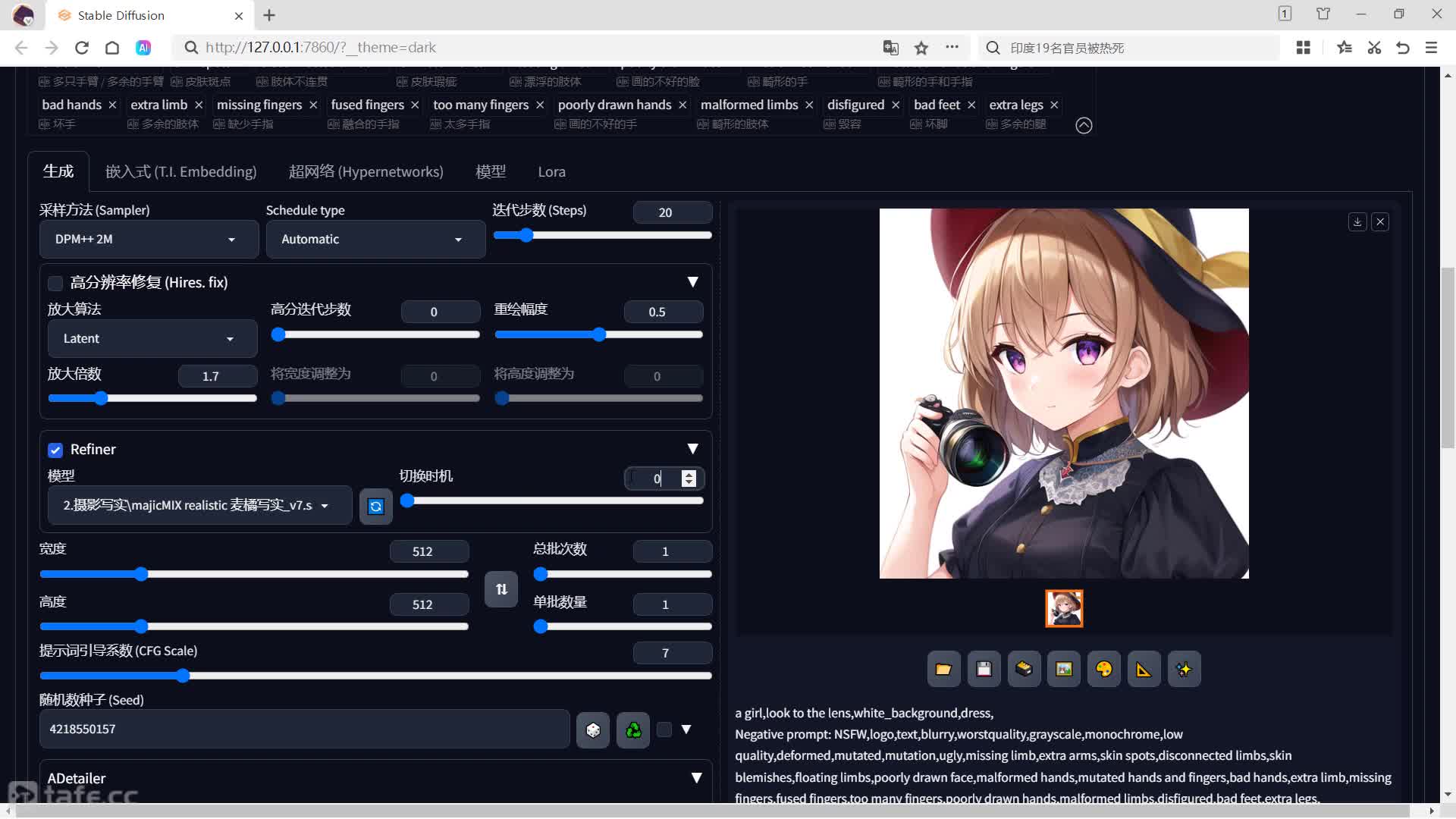The image size is (1456, 819).
Task: Switch to the Hypernetworks tab
Action: (x=366, y=171)
